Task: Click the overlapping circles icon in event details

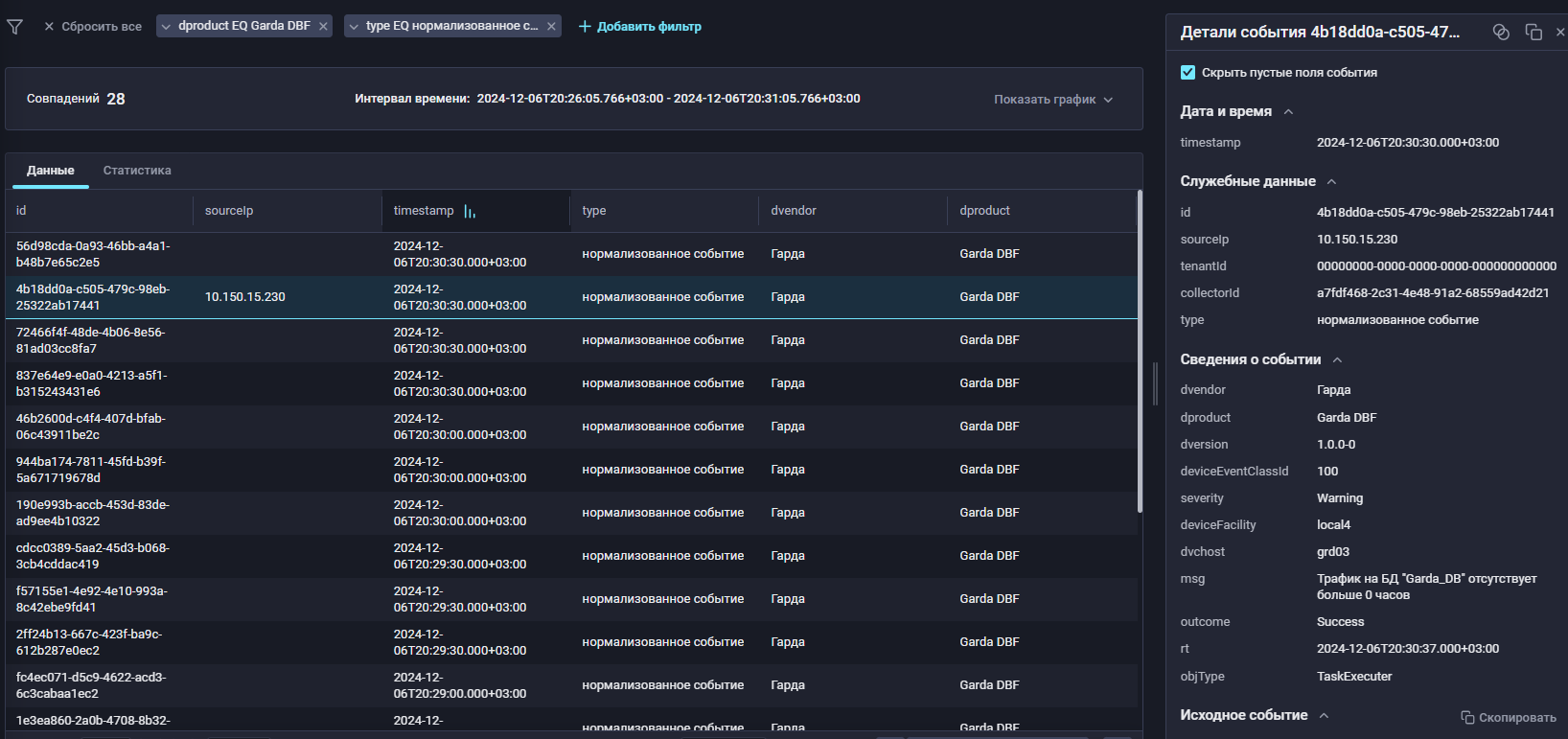Action: [1501, 33]
